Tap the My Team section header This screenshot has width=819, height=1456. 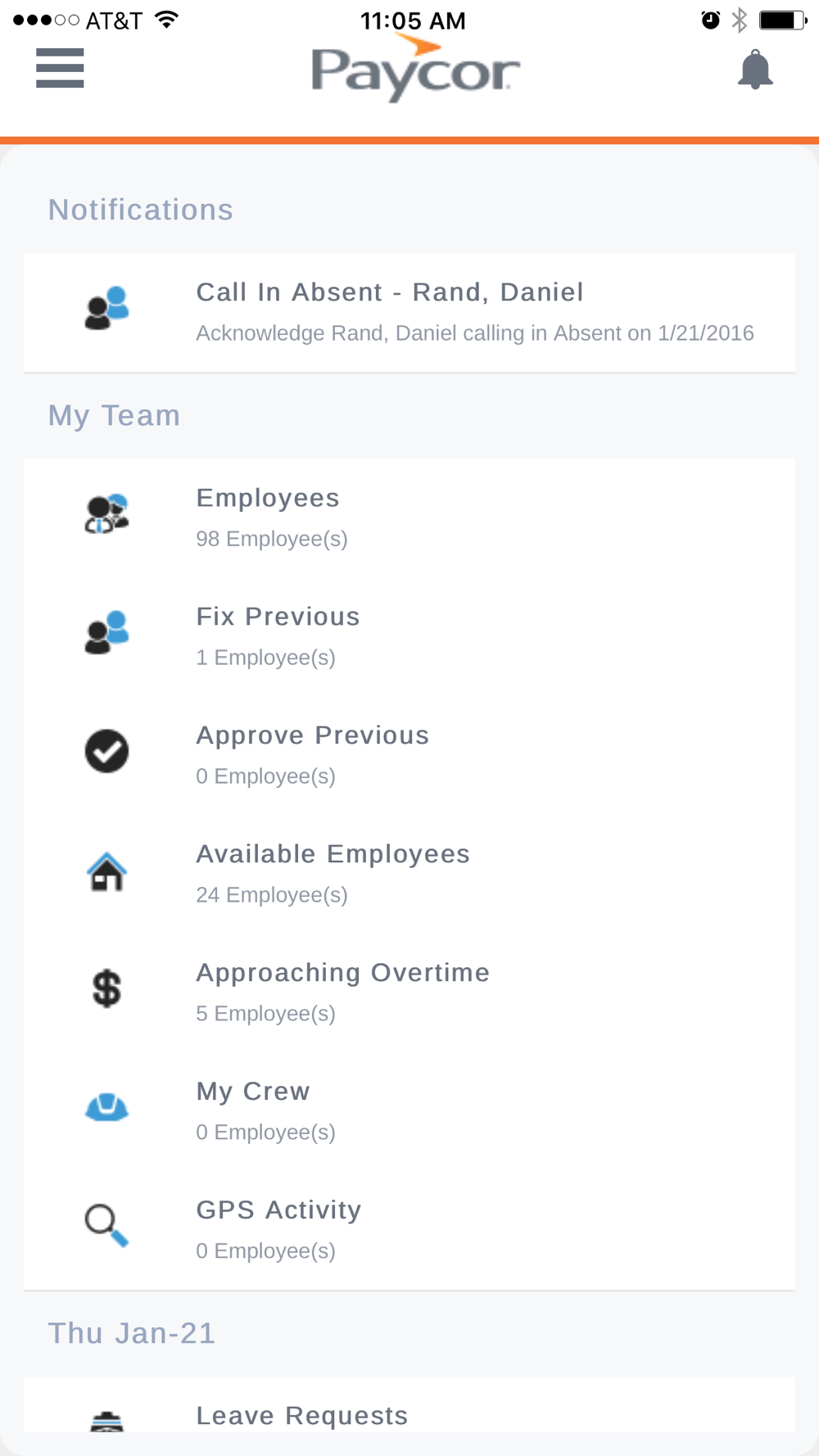tap(115, 415)
